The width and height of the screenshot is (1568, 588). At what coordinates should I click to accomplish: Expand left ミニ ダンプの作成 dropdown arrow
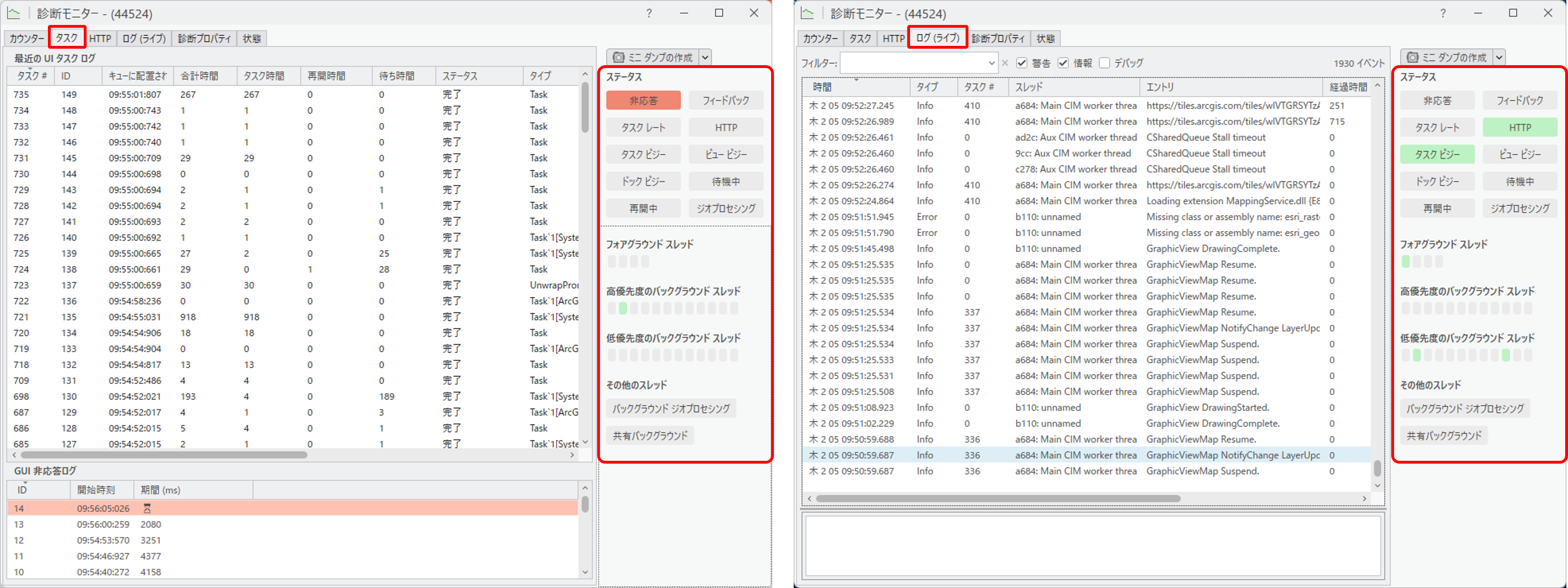[x=705, y=57]
